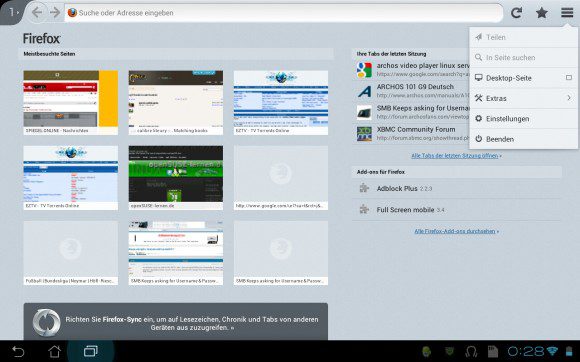Click the address search field
Viewport: 580px width, 362px height.
coord(284,13)
